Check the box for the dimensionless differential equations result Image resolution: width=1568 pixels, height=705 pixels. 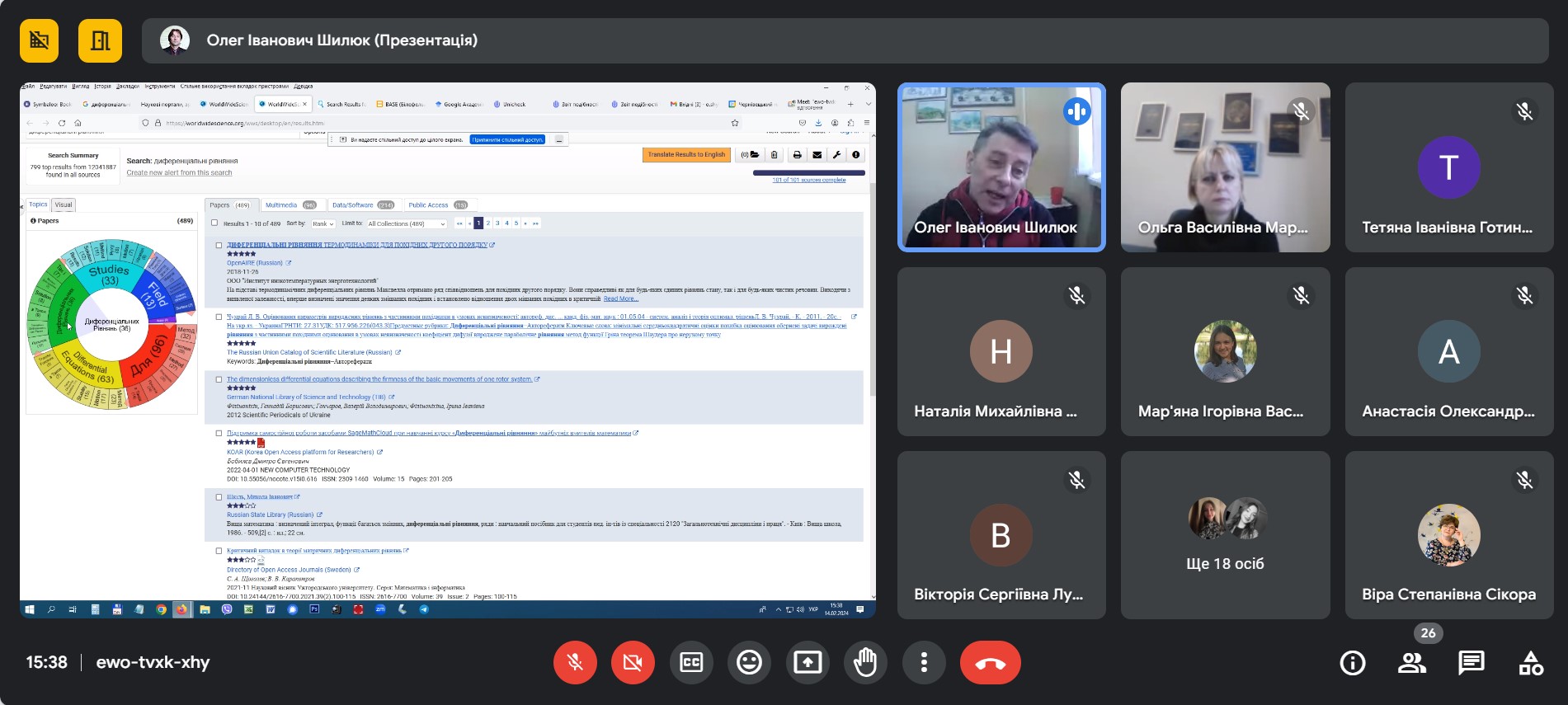pos(219,379)
